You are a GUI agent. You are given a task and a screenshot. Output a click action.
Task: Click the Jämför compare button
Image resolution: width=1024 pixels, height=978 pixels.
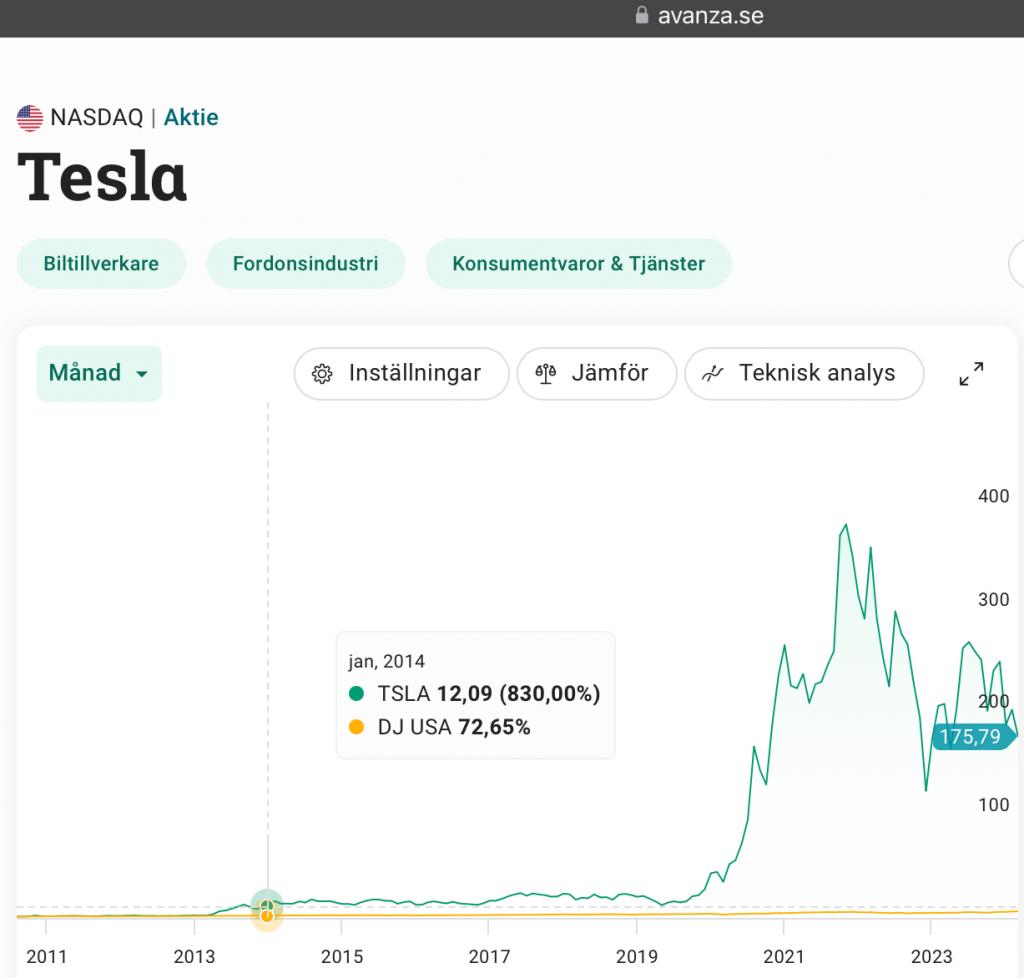[x=596, y=373]
